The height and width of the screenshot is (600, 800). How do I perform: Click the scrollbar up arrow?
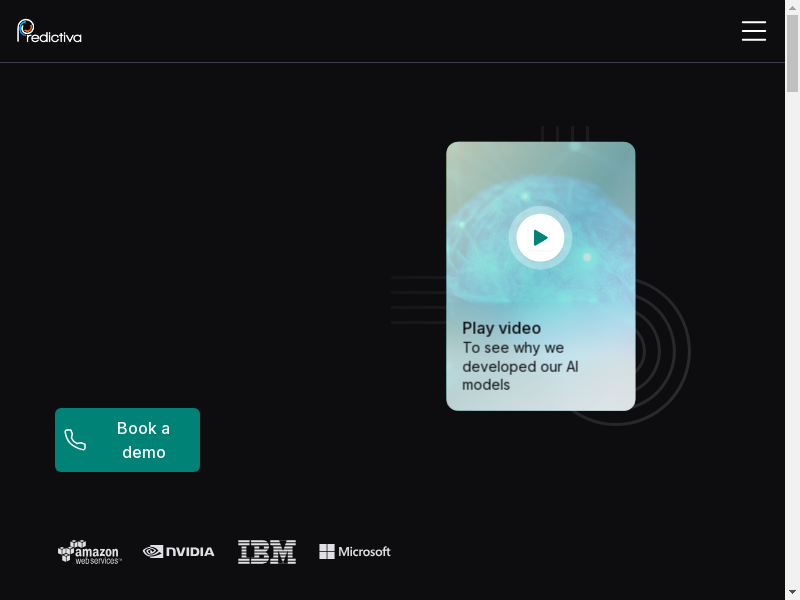[x=792, y=7]
